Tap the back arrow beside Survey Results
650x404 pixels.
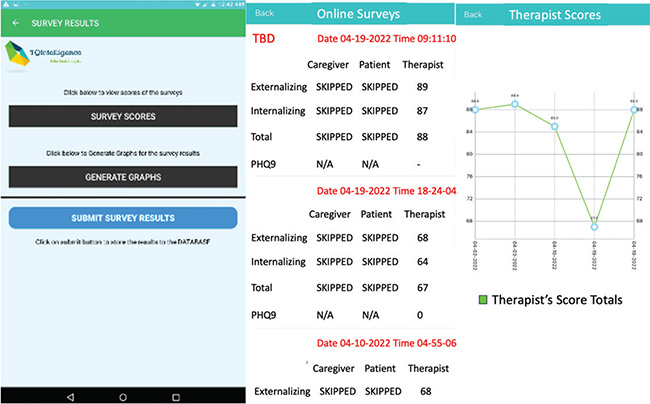[16, 21]
